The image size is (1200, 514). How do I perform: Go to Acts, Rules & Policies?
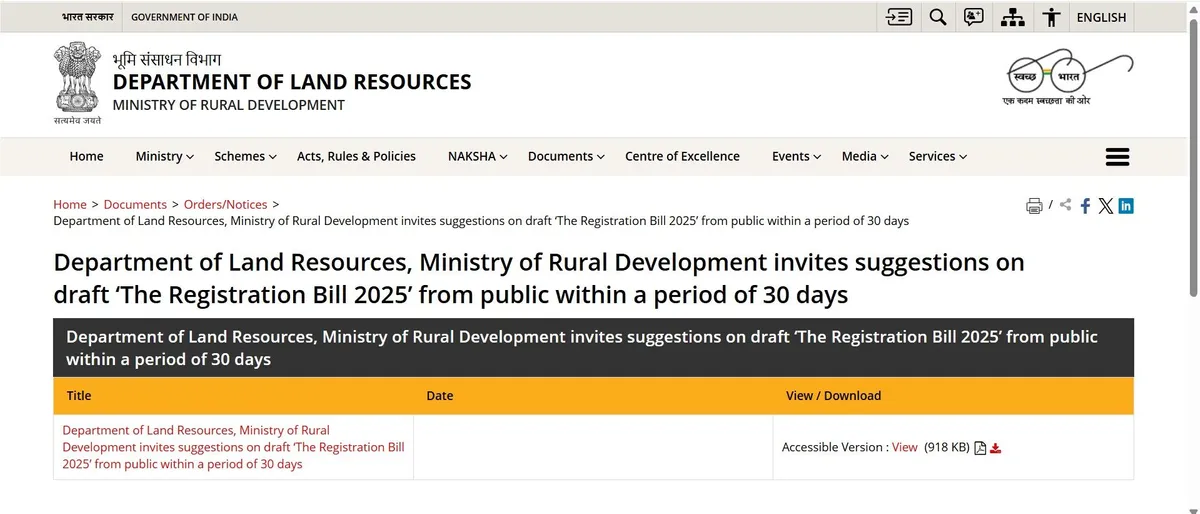[x=356, y=157]
